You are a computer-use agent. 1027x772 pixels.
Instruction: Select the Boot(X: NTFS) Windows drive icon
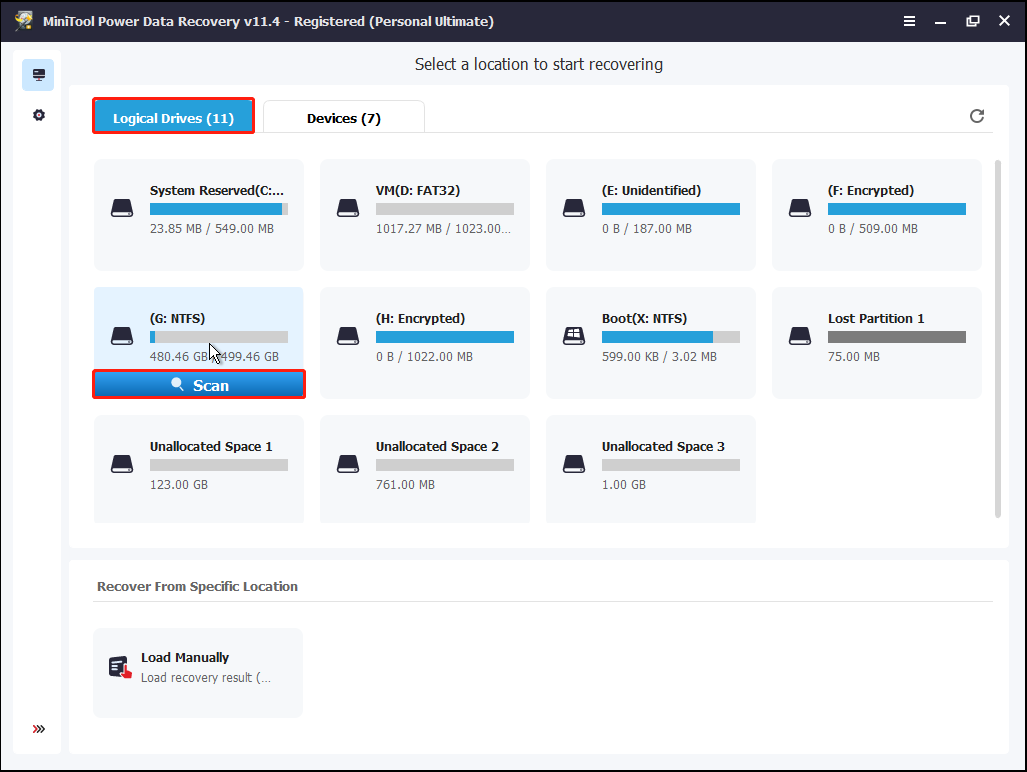point(574,336)
